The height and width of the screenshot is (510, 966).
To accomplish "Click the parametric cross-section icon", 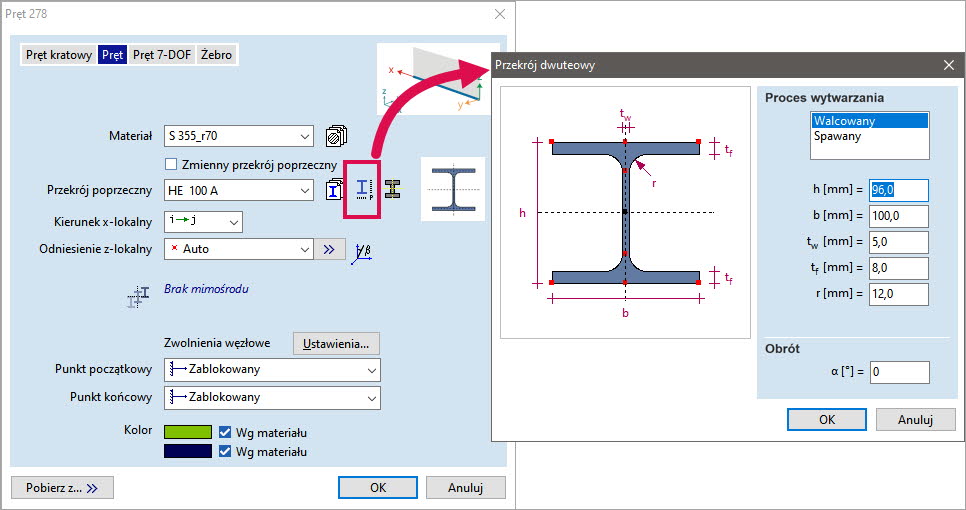I will 364,189.
